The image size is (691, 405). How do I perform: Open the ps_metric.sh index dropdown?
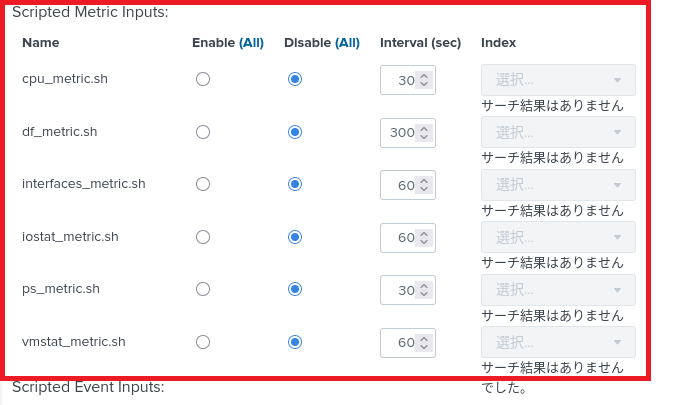[558, 290]
